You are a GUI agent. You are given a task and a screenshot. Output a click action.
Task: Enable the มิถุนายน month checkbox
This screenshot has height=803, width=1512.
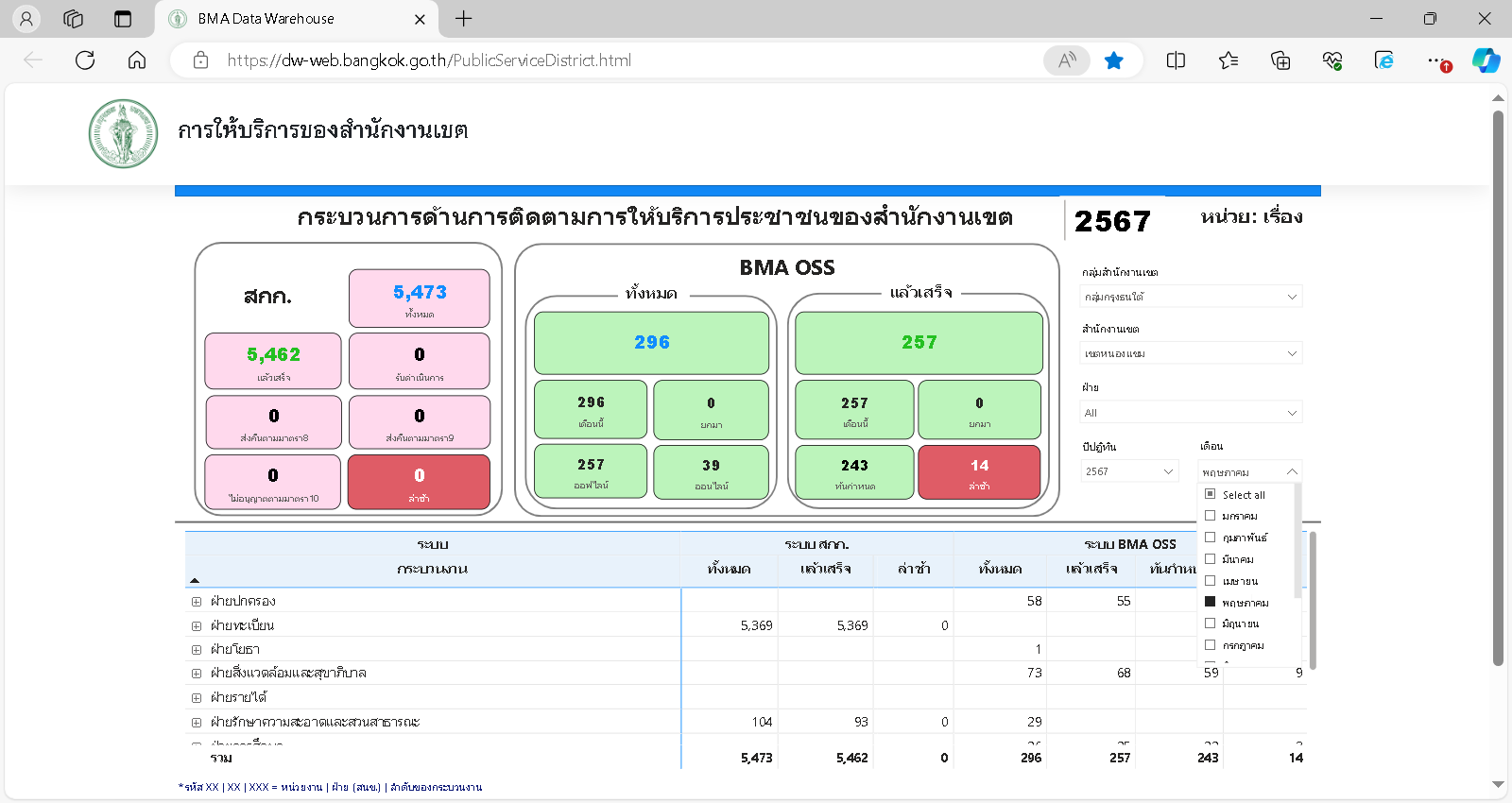1210,624
